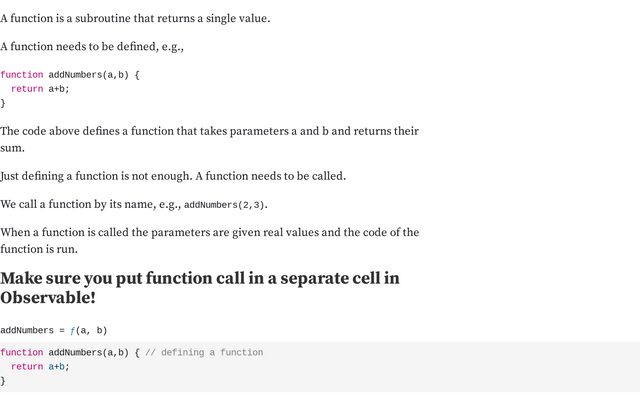Click the paragraph 'A function is a subroutine'
Image resolution: width=640 pixels, height=400 pixels.
135,18
